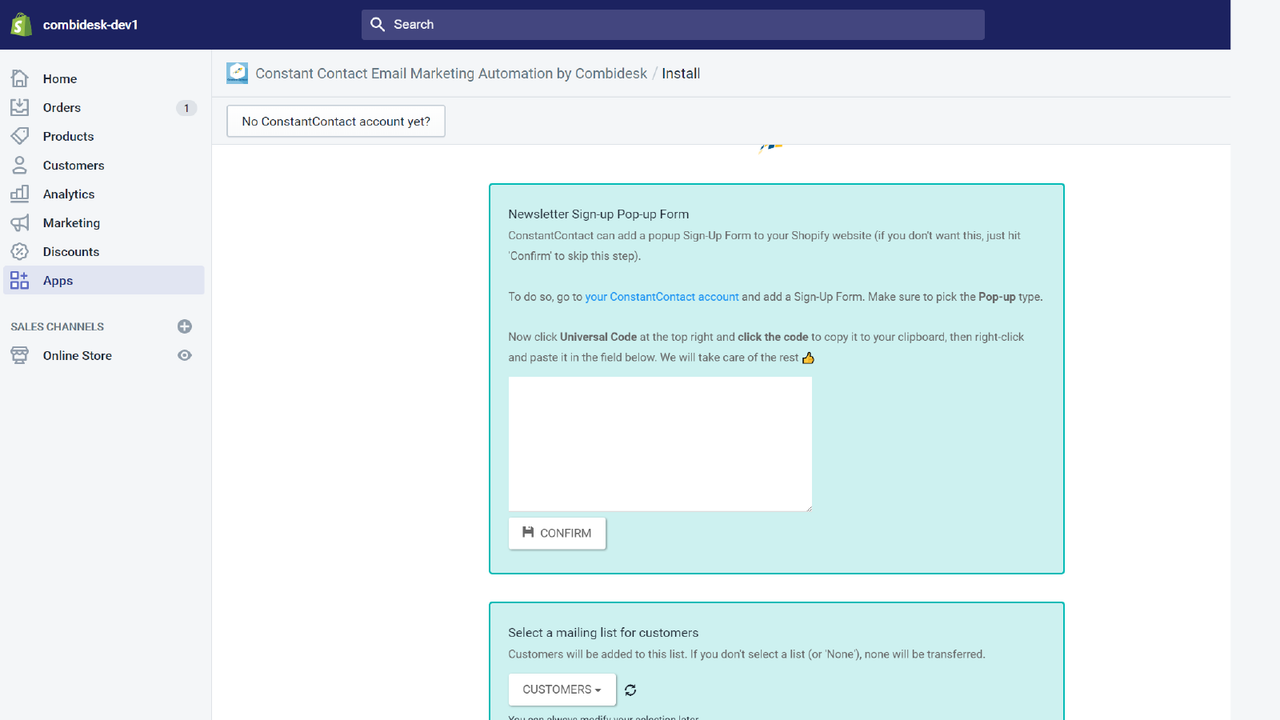This screenshot has width=1280, height=720.
Task: Add a sales channel with plus icon
Action: 184,326
